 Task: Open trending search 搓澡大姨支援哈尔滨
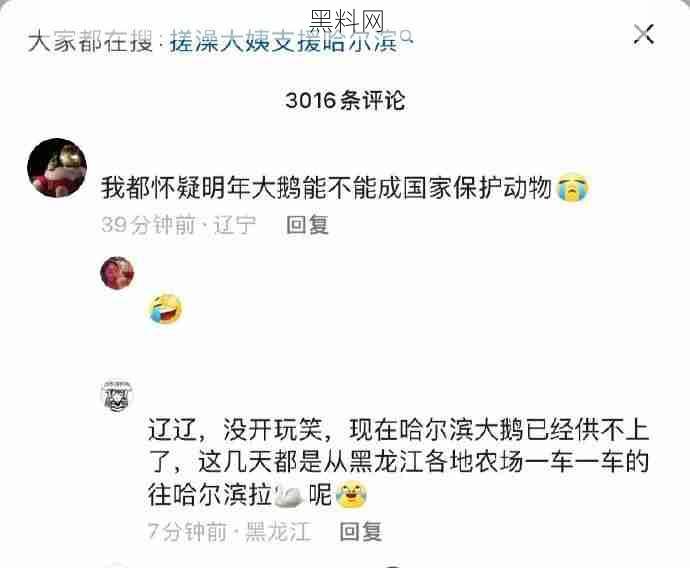(x=283, y=41)
